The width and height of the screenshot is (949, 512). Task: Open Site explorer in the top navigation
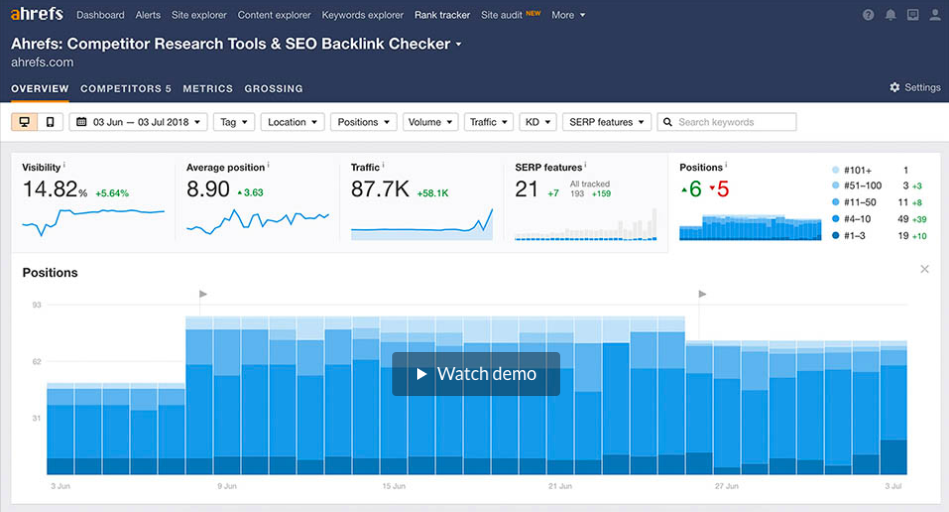199,15
